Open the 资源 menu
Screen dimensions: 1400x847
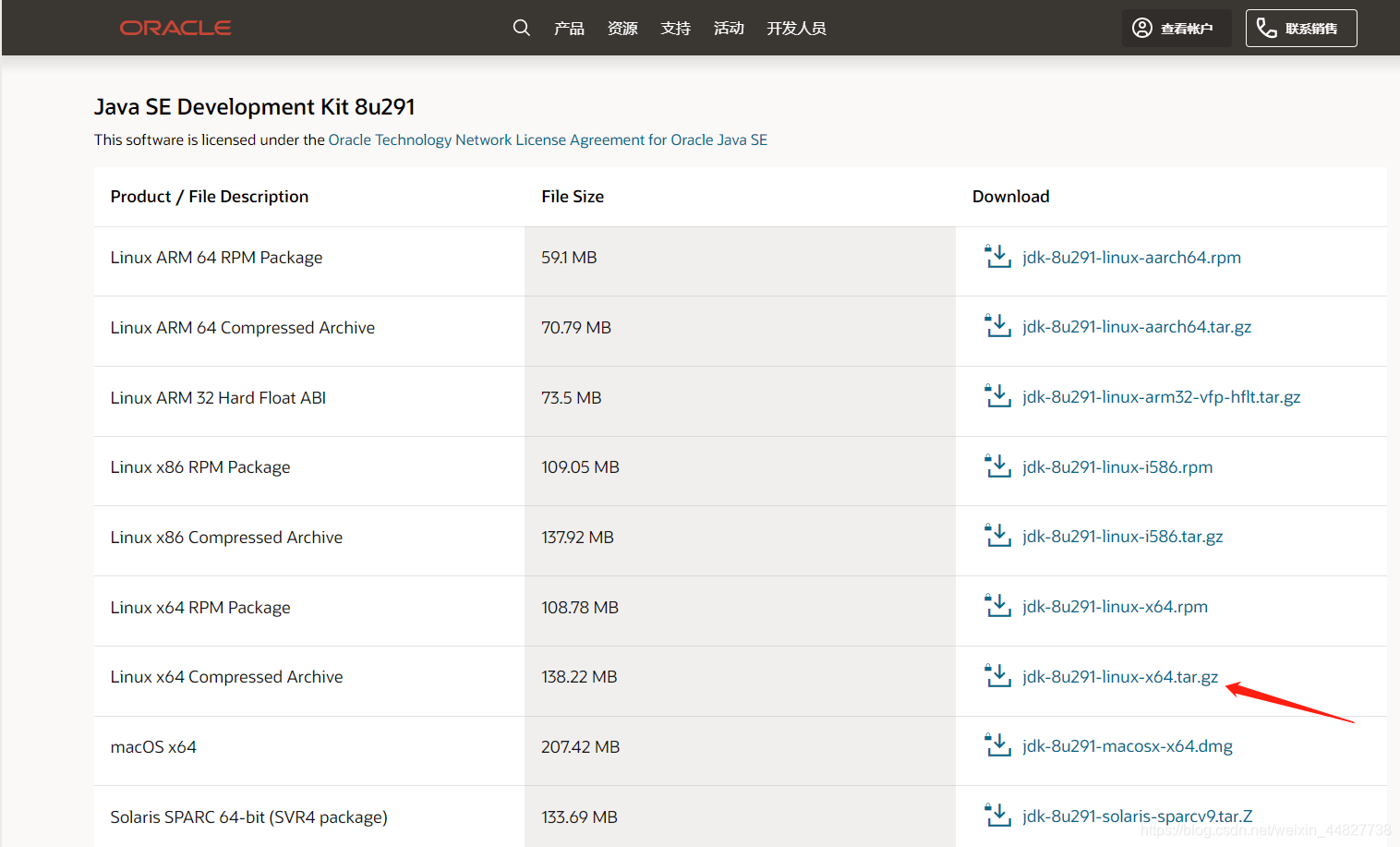[622, 29]
